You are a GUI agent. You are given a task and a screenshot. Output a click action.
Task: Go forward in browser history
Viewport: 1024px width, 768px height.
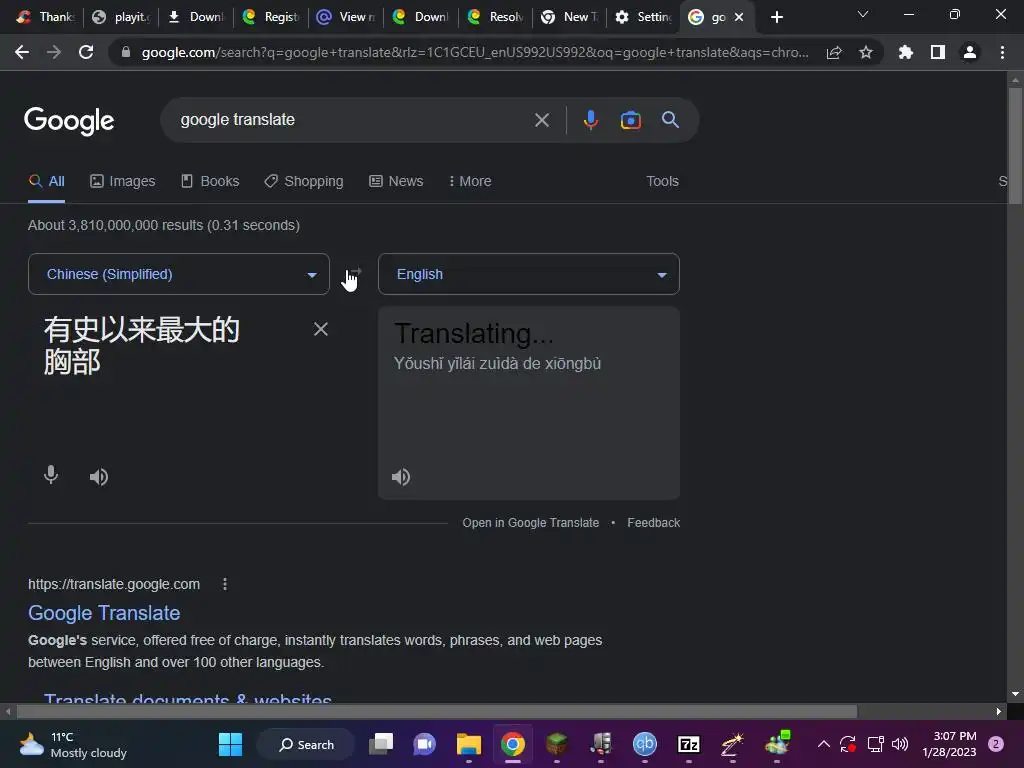[54, 52]
